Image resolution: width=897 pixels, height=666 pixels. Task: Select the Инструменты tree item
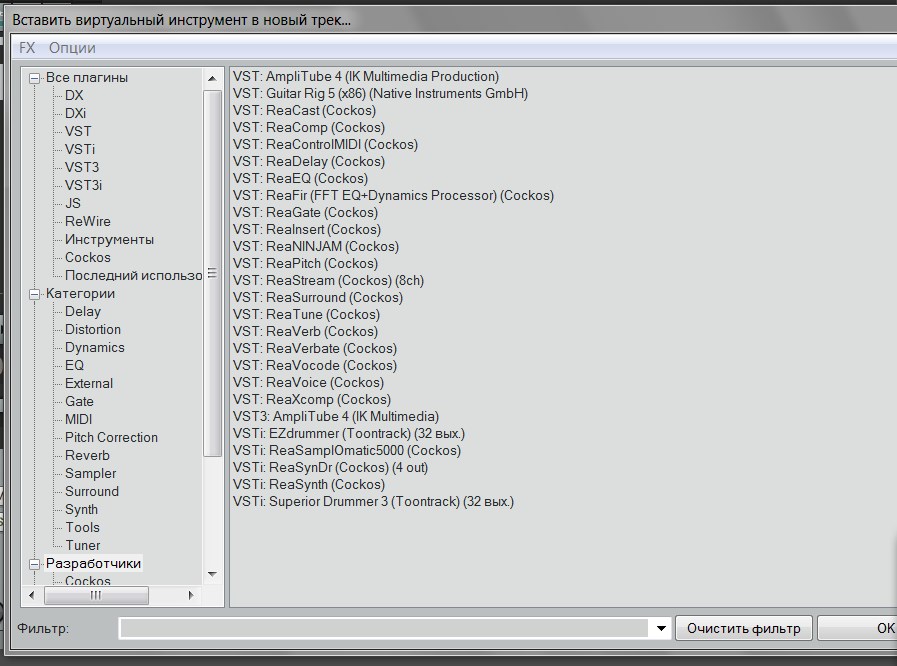(x=109, y=240)
